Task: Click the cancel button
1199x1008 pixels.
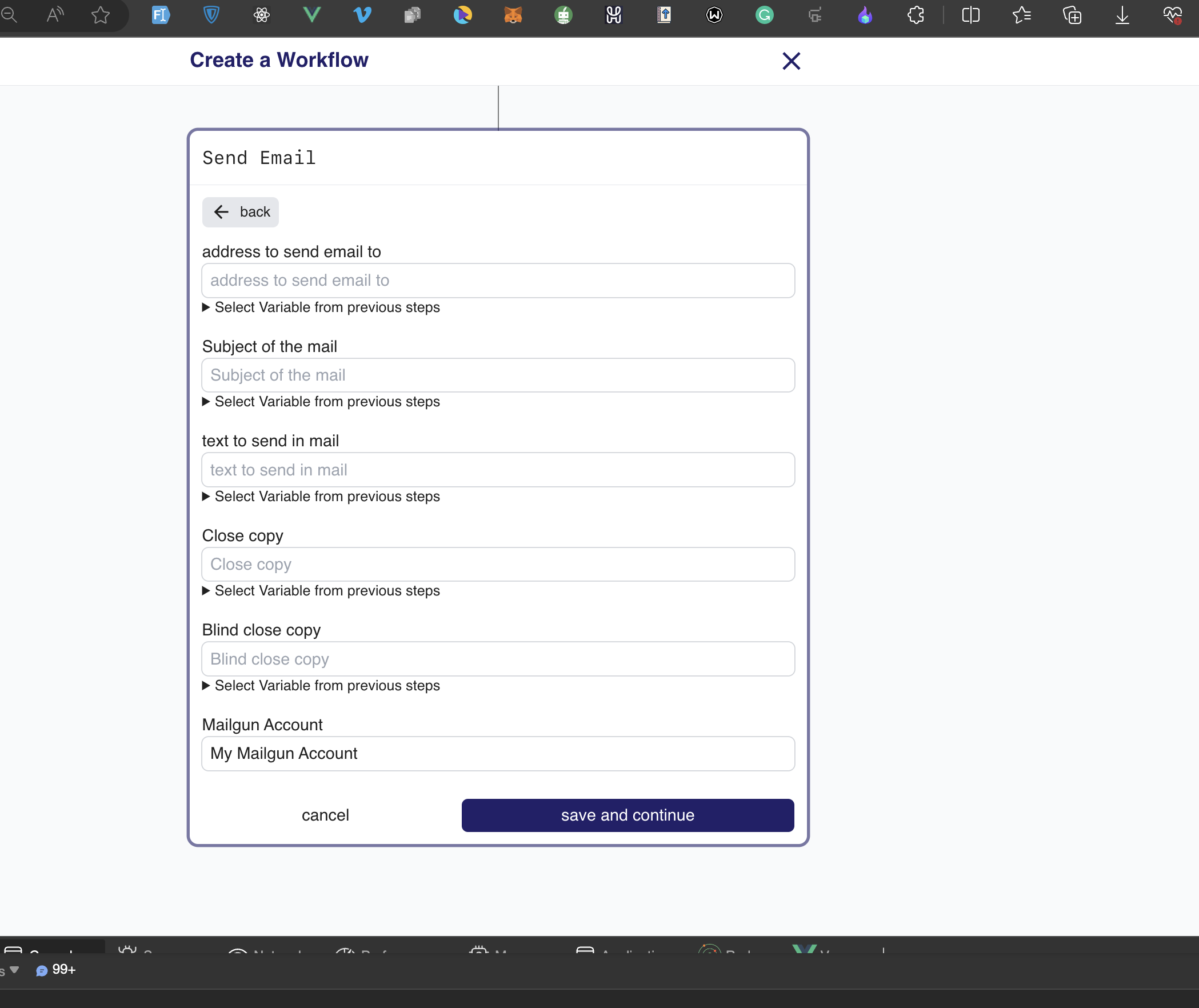Action: pos(325,815)
